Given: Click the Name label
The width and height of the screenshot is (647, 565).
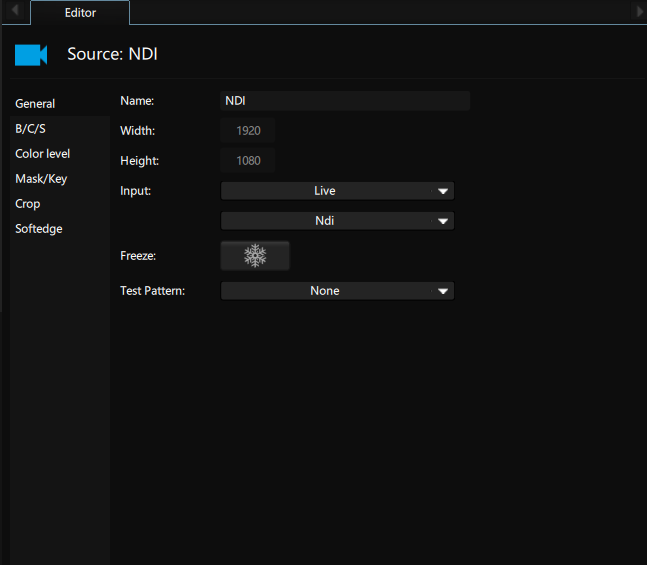Looking at the screenshot, I should tap(137, 101).
